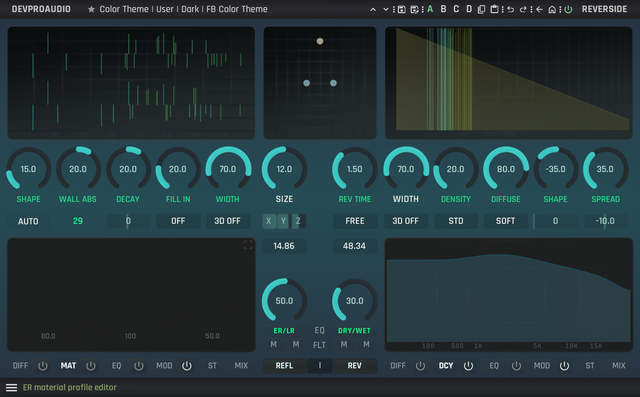Viewport: 640px width, 397px height.
Task: Click the favorite star icon beside preset name
Action: (91, 9)
